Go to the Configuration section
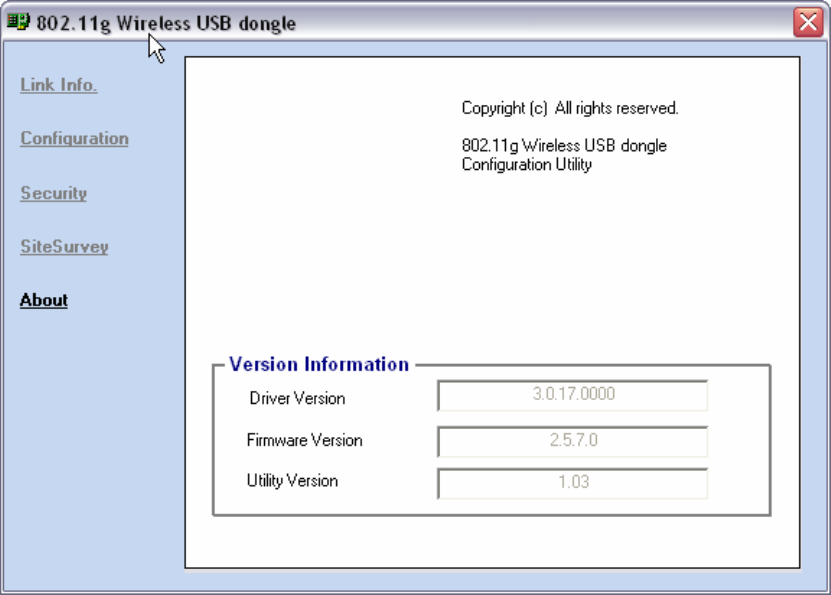The width and height of the screenshot is (831, 595). point(74,138)
